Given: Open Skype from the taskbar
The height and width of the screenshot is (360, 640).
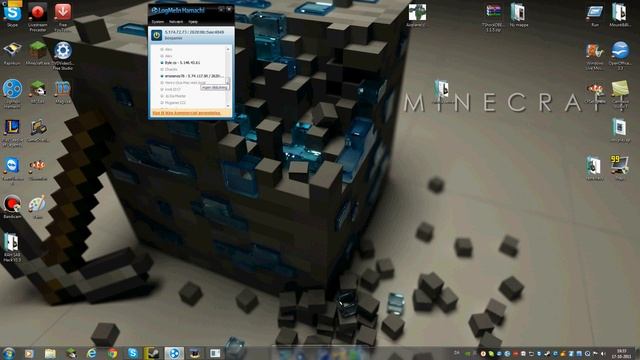Looking at the screenshot, I should click(133, 353).
